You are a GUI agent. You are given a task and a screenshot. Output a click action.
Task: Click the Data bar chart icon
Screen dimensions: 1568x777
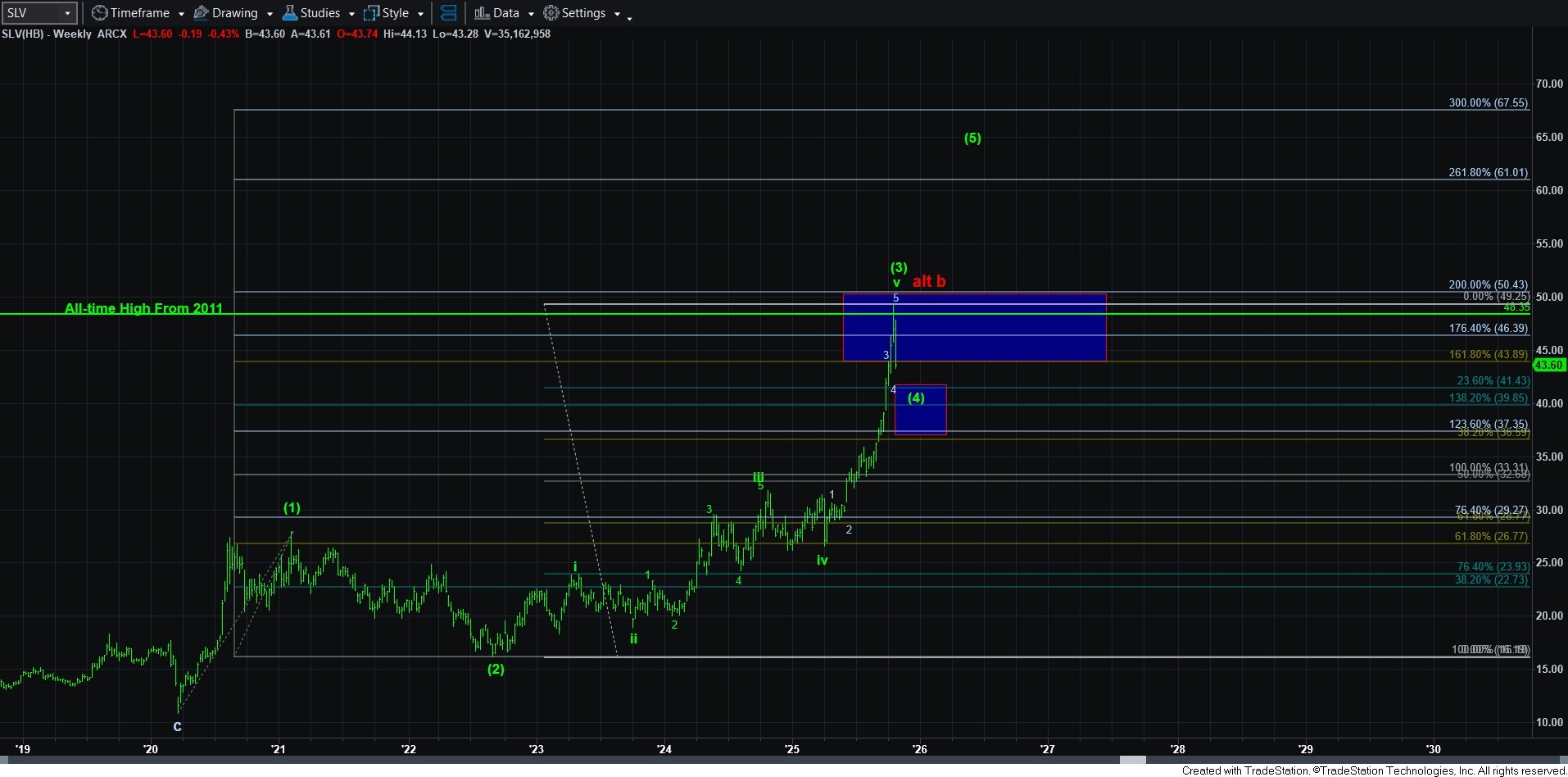coord(482,13)
